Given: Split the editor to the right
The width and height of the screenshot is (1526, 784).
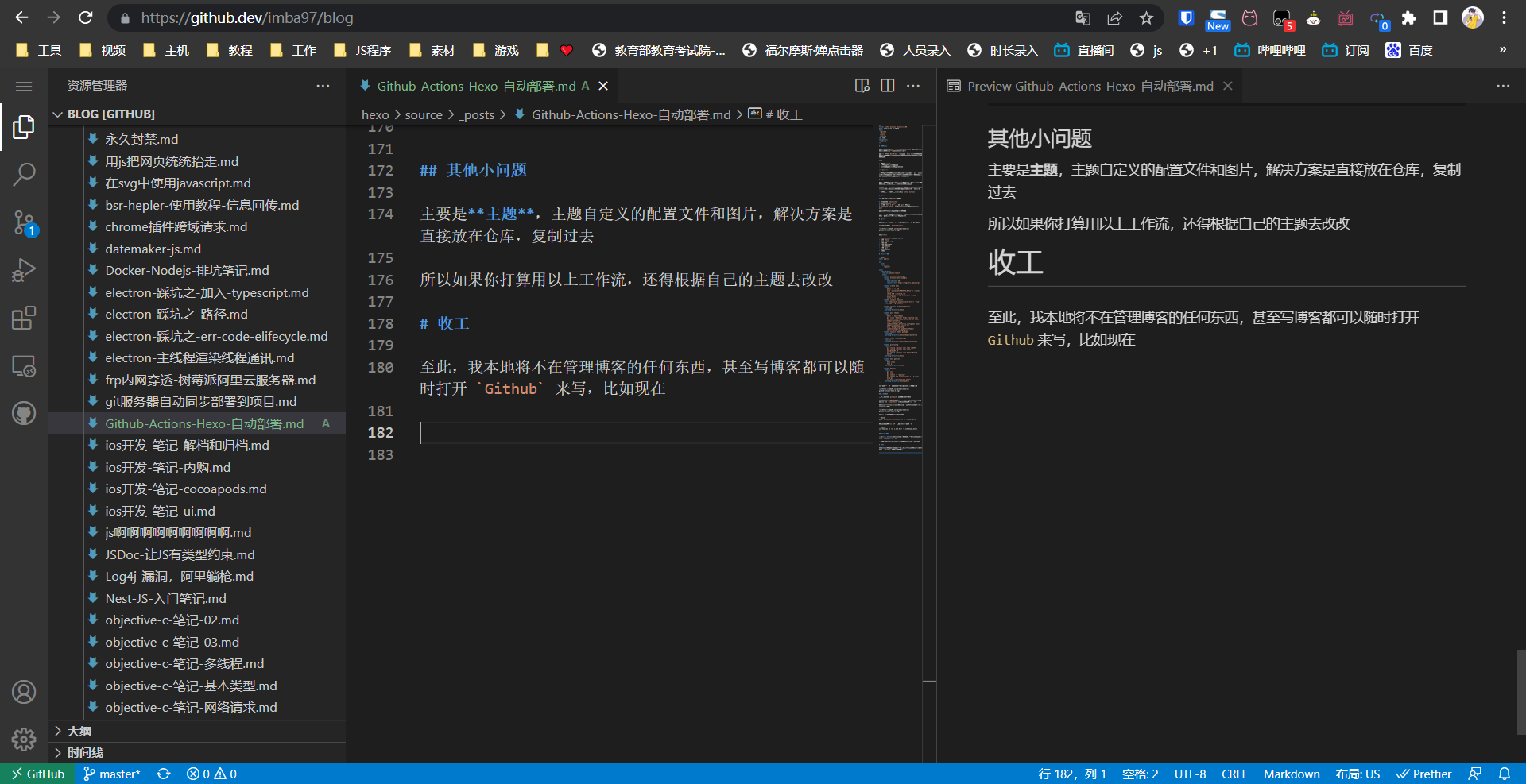Looking at the screenshot, I should [x=888, y=86].
